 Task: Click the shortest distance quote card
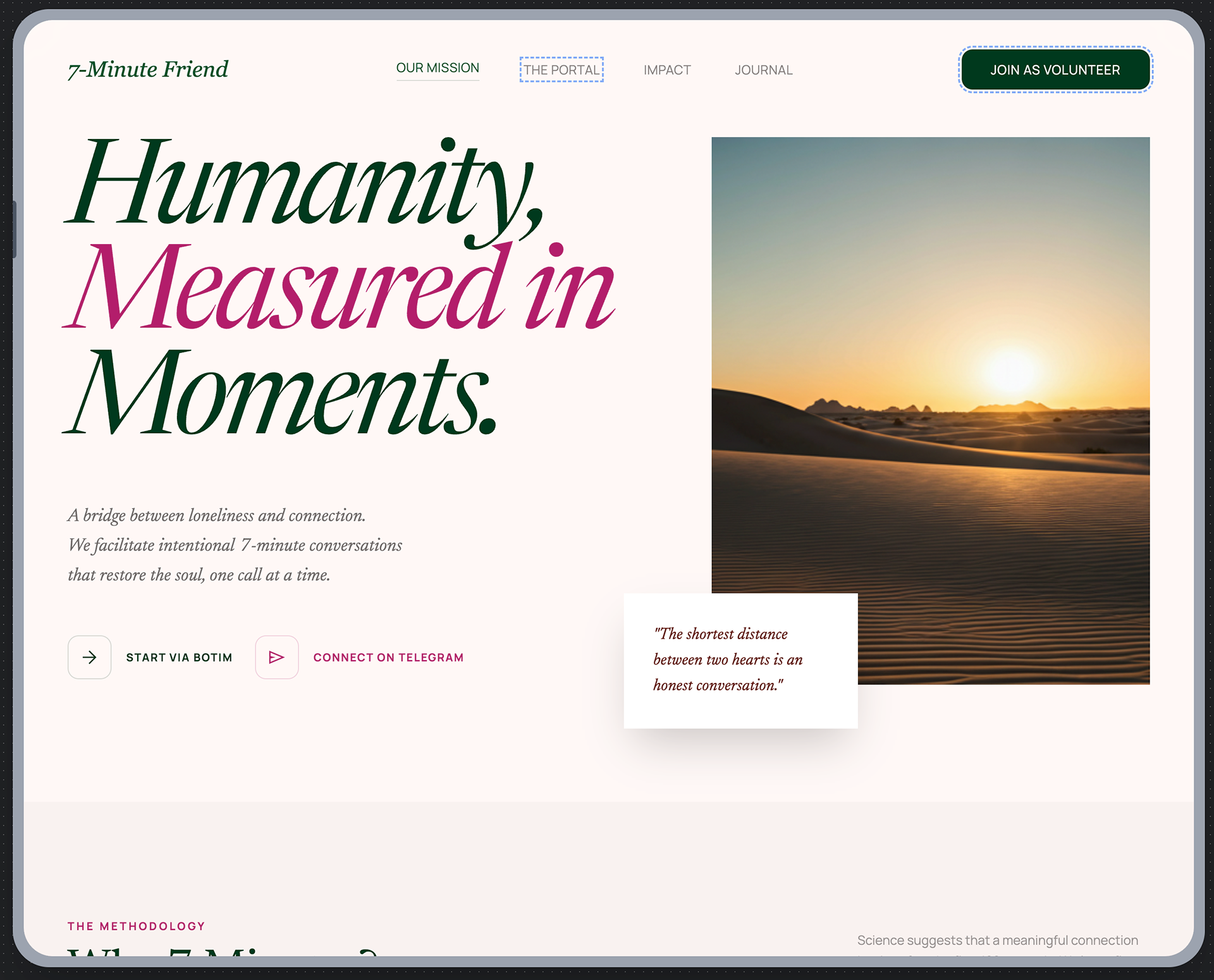[740, 660]
